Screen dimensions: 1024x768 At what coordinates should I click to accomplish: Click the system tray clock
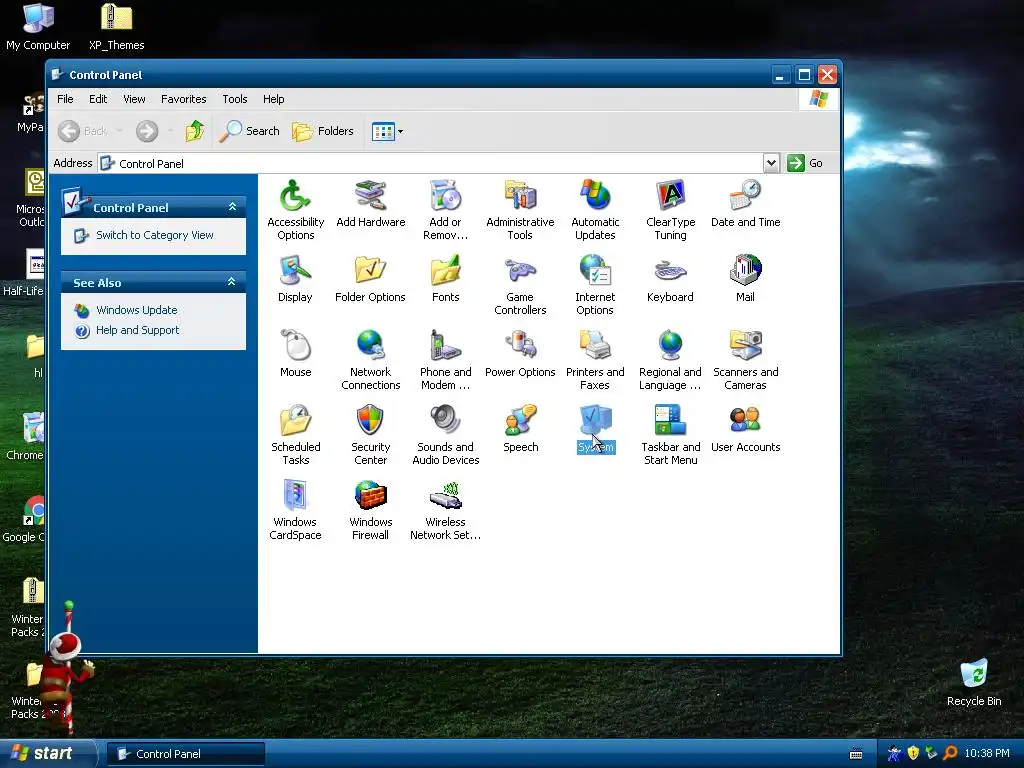(x=987, y=754)
